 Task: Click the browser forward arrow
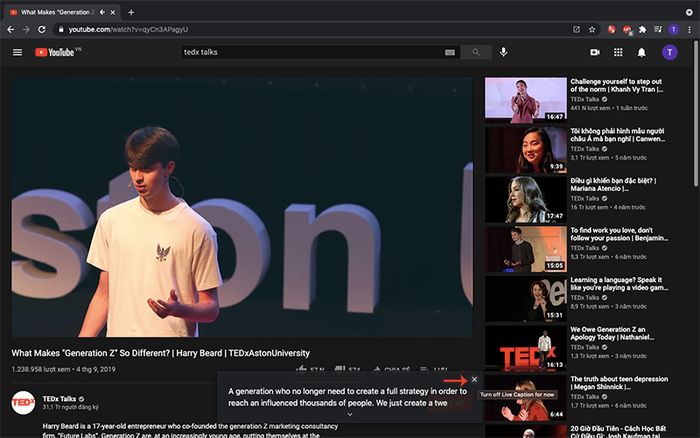coord(26,29)
